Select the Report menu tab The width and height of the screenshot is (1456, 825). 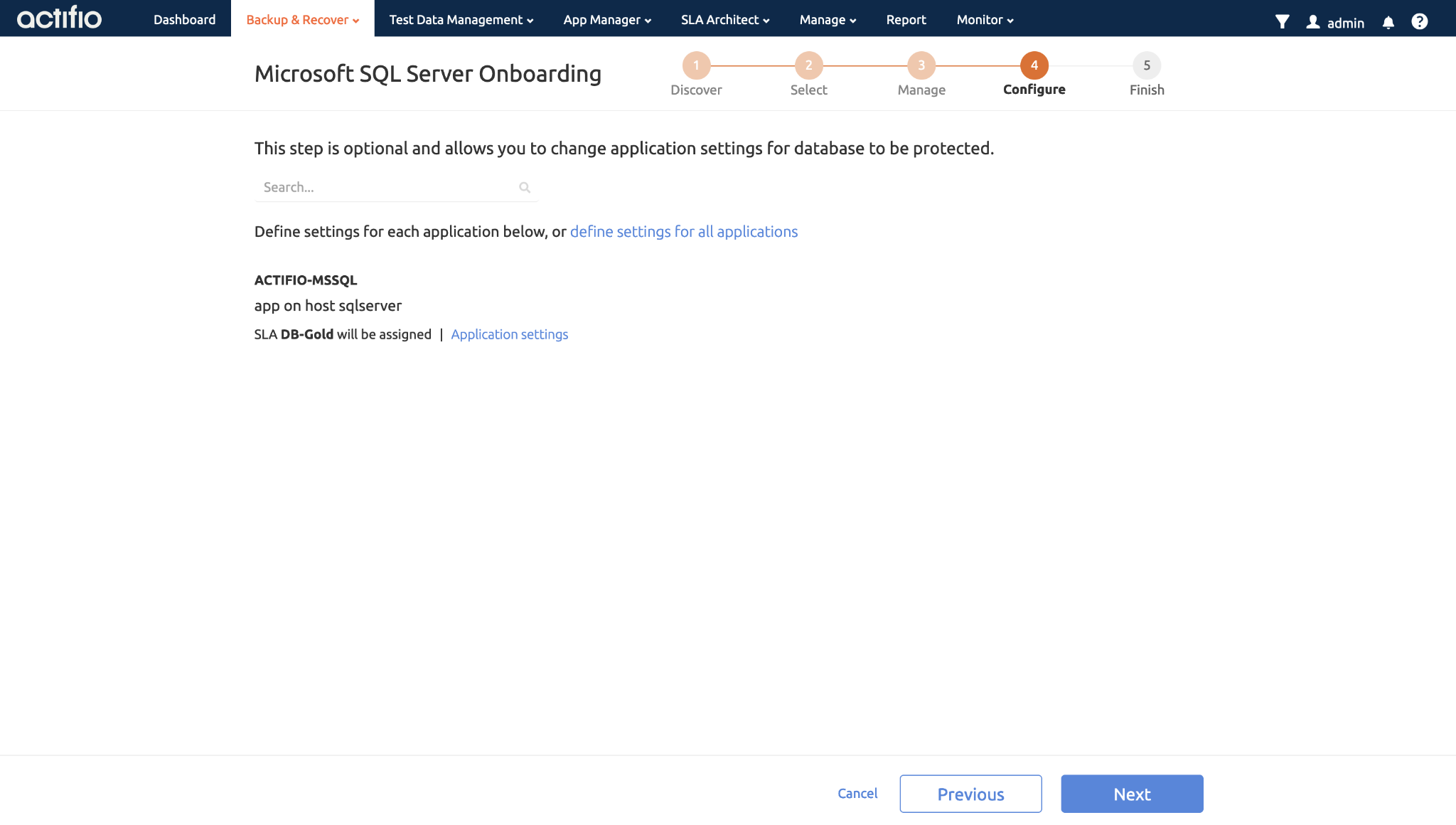[x=906, y=19]
